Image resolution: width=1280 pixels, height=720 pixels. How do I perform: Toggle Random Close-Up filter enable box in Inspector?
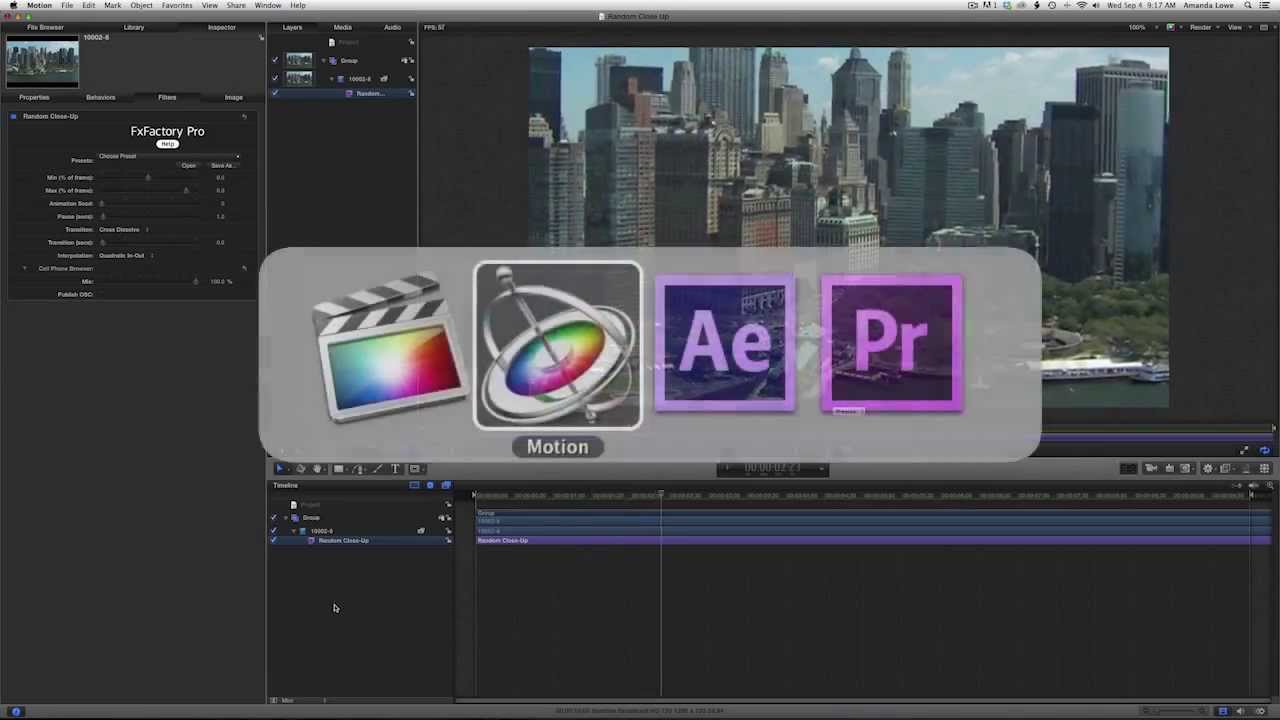pos(14,116)
